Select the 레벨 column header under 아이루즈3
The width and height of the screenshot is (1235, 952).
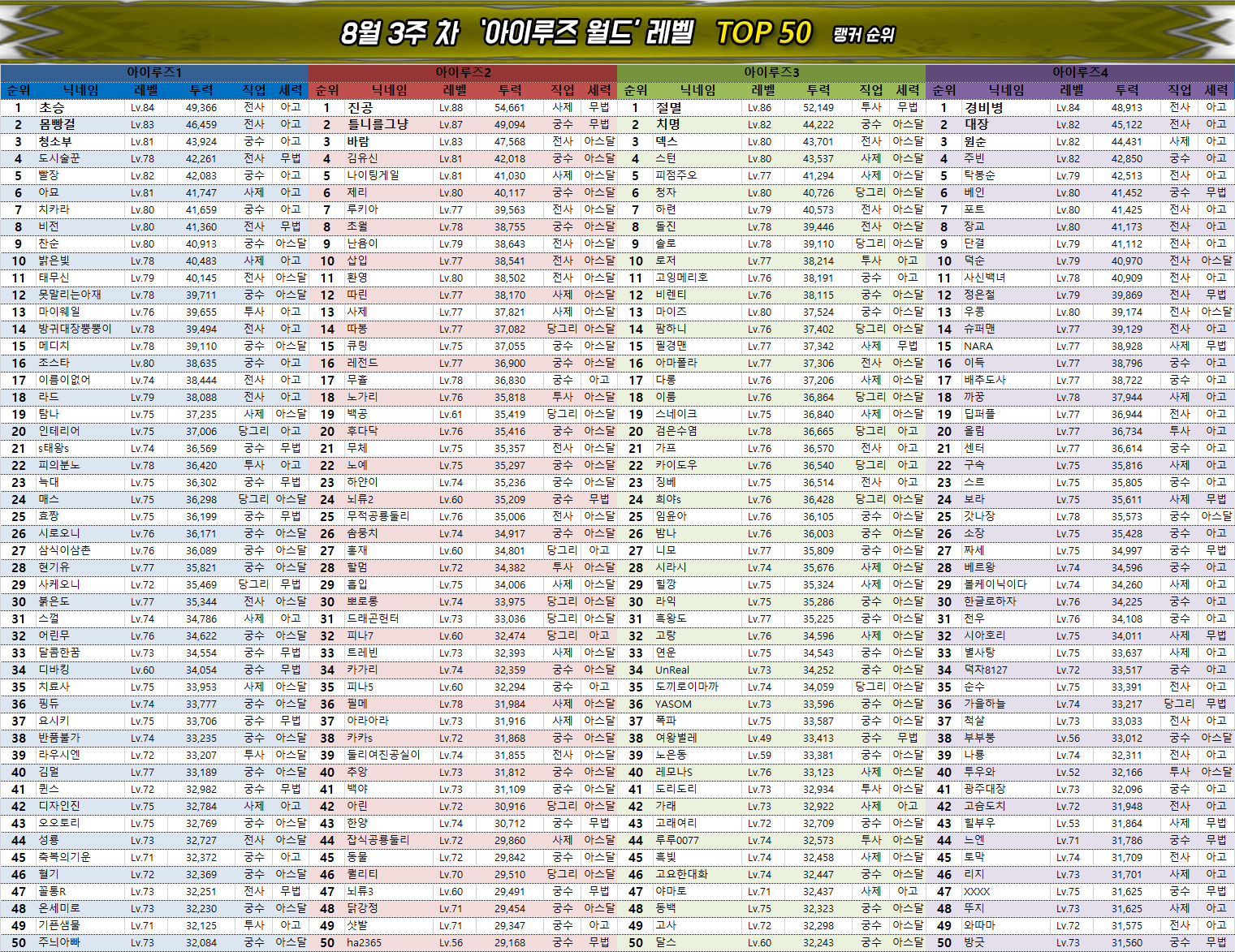click(763, 90)
